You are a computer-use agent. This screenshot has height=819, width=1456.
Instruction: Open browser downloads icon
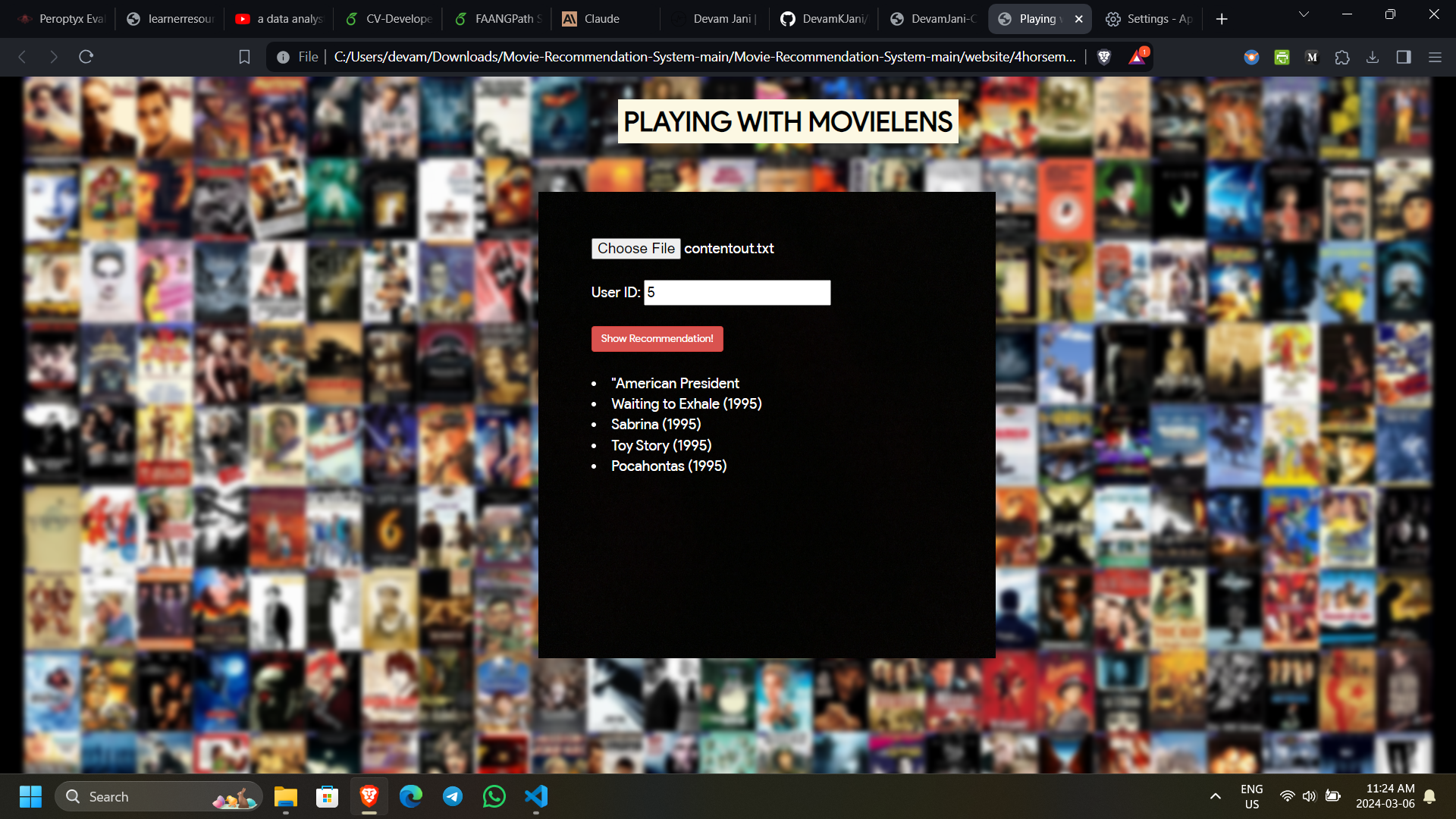point(1373,57)
